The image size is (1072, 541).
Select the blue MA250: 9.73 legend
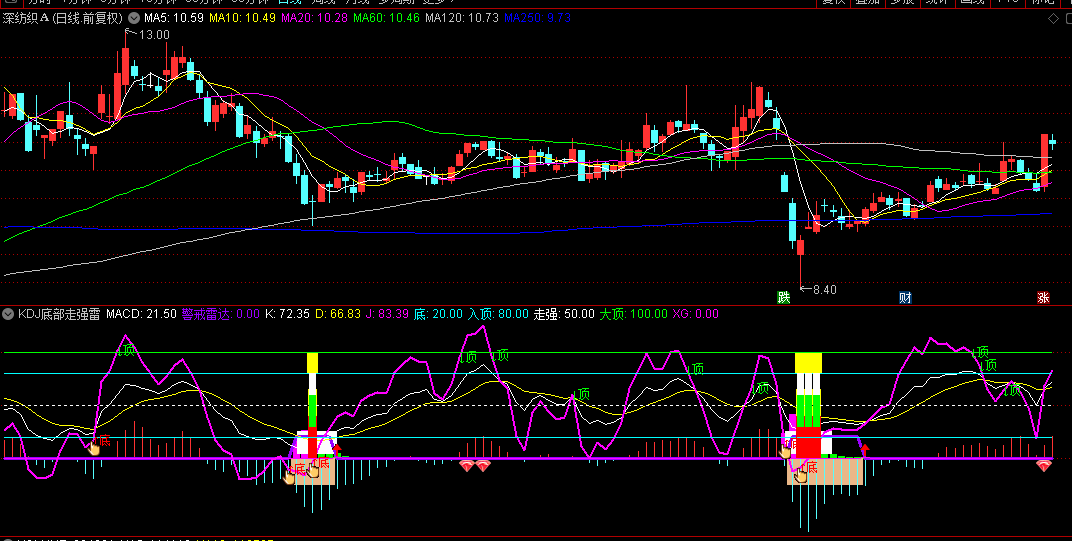pyautogui.click(x=537, y=18)
